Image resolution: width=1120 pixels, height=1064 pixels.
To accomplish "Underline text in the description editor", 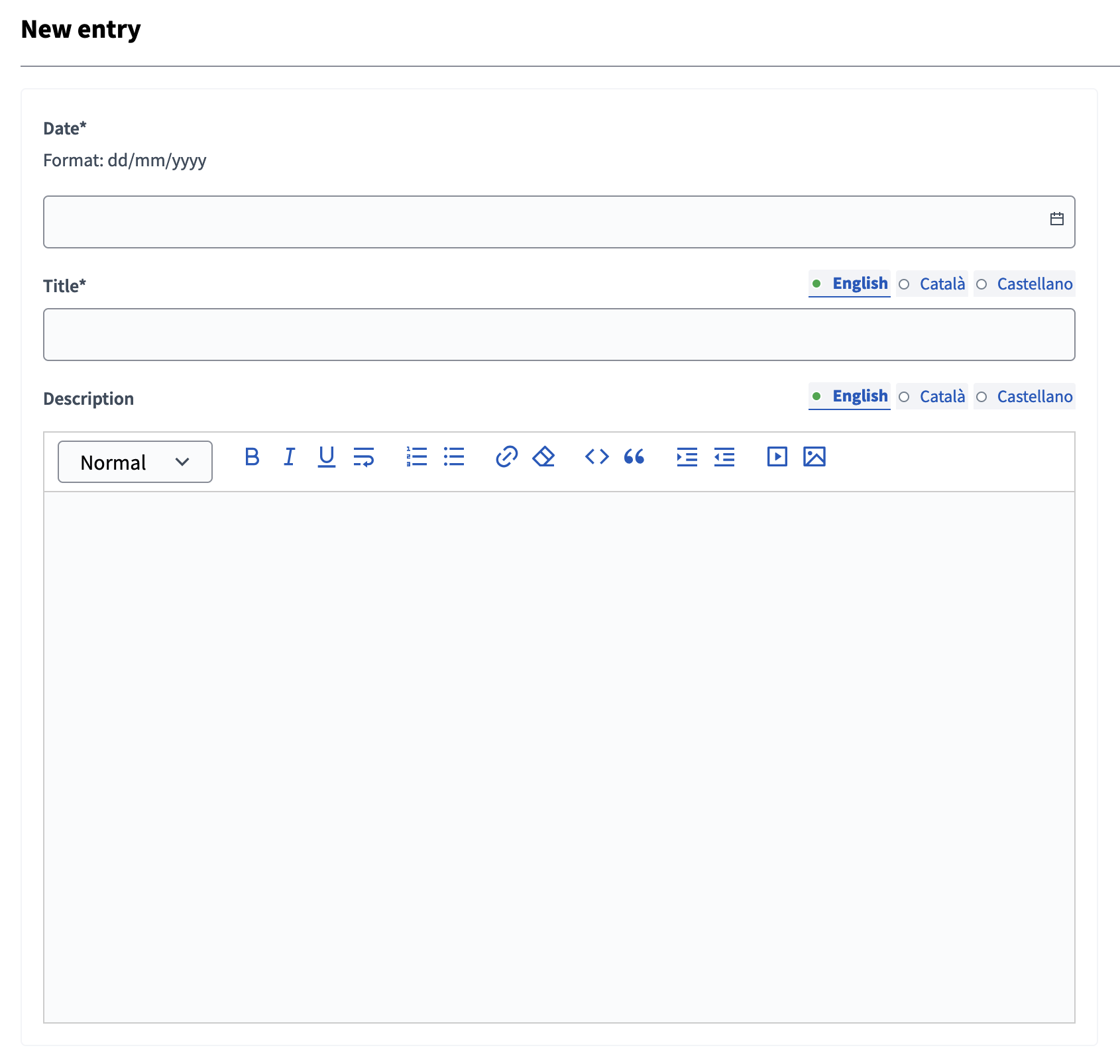I will pyautogui.click(x=325, y=456).
